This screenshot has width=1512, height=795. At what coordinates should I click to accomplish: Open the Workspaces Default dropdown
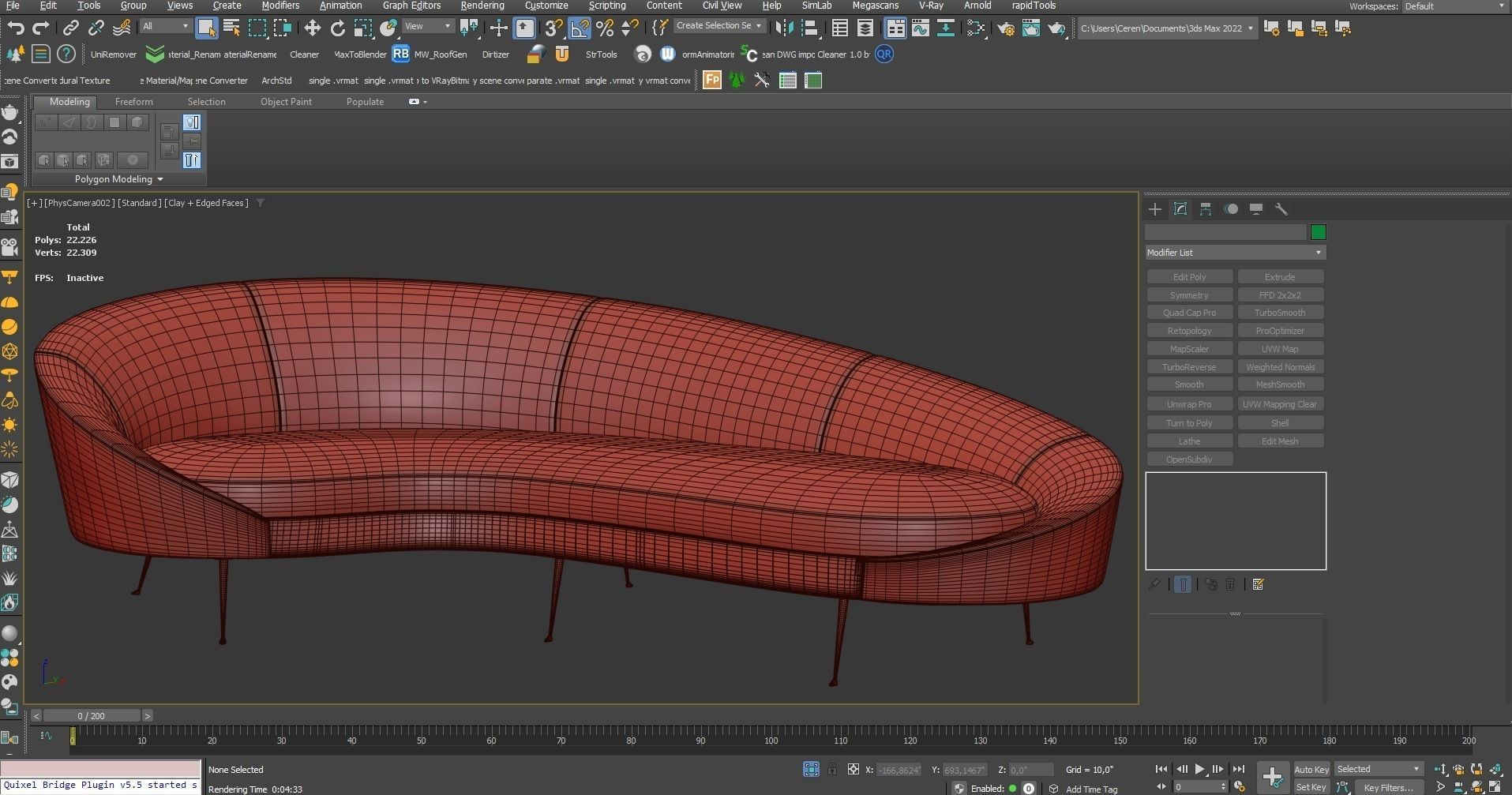coord(1454,6)
